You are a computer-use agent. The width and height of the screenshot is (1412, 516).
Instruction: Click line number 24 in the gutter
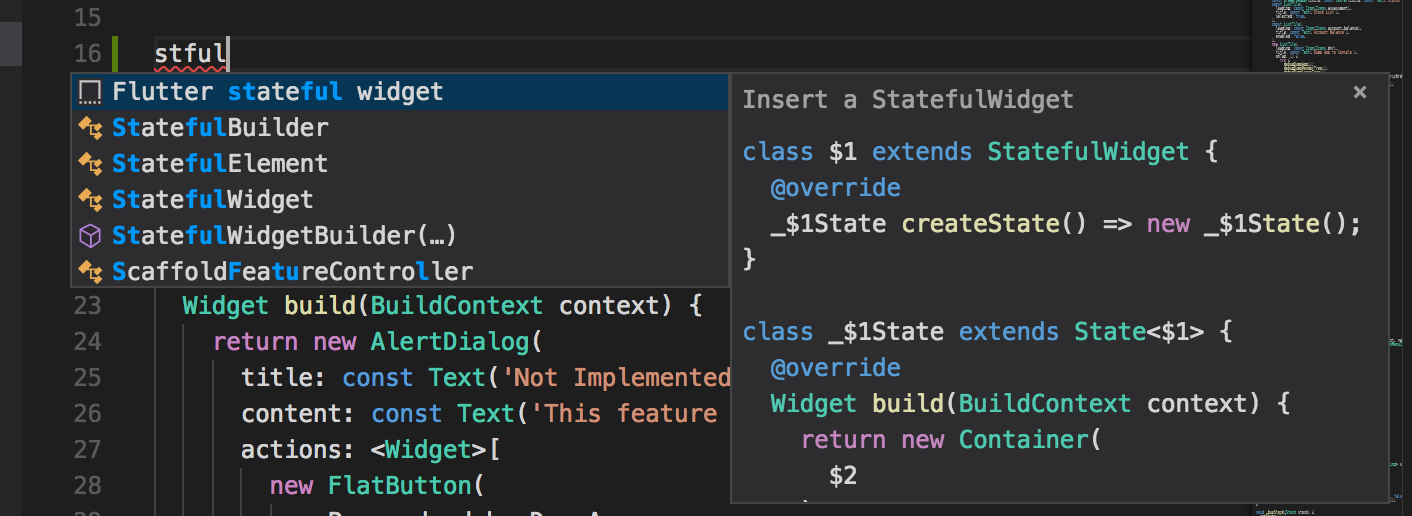pos(88,342)
